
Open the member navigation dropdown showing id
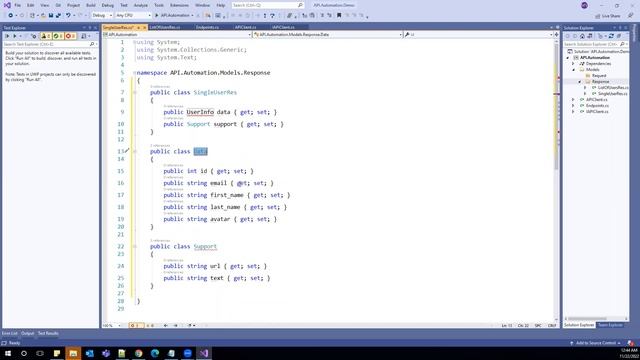pyautogui.click(x=478, y=35)
